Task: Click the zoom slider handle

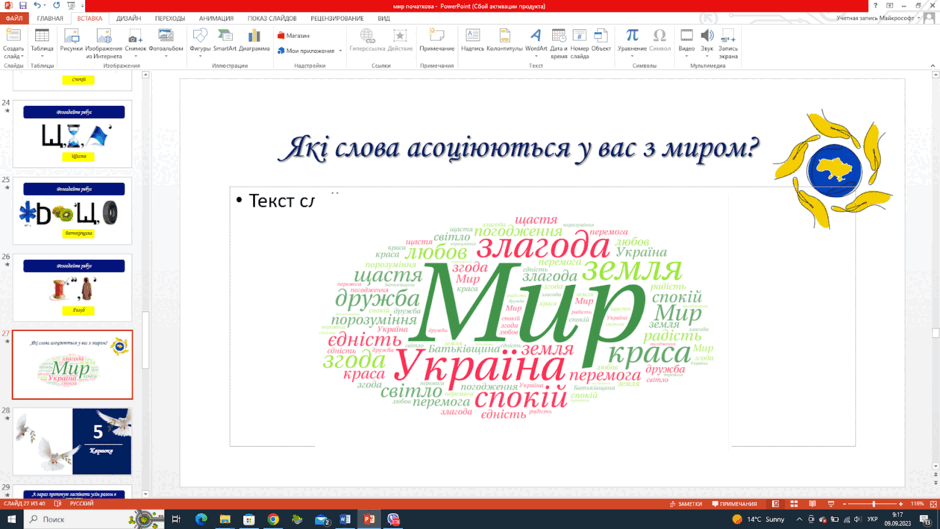Action: click(873, 504)
